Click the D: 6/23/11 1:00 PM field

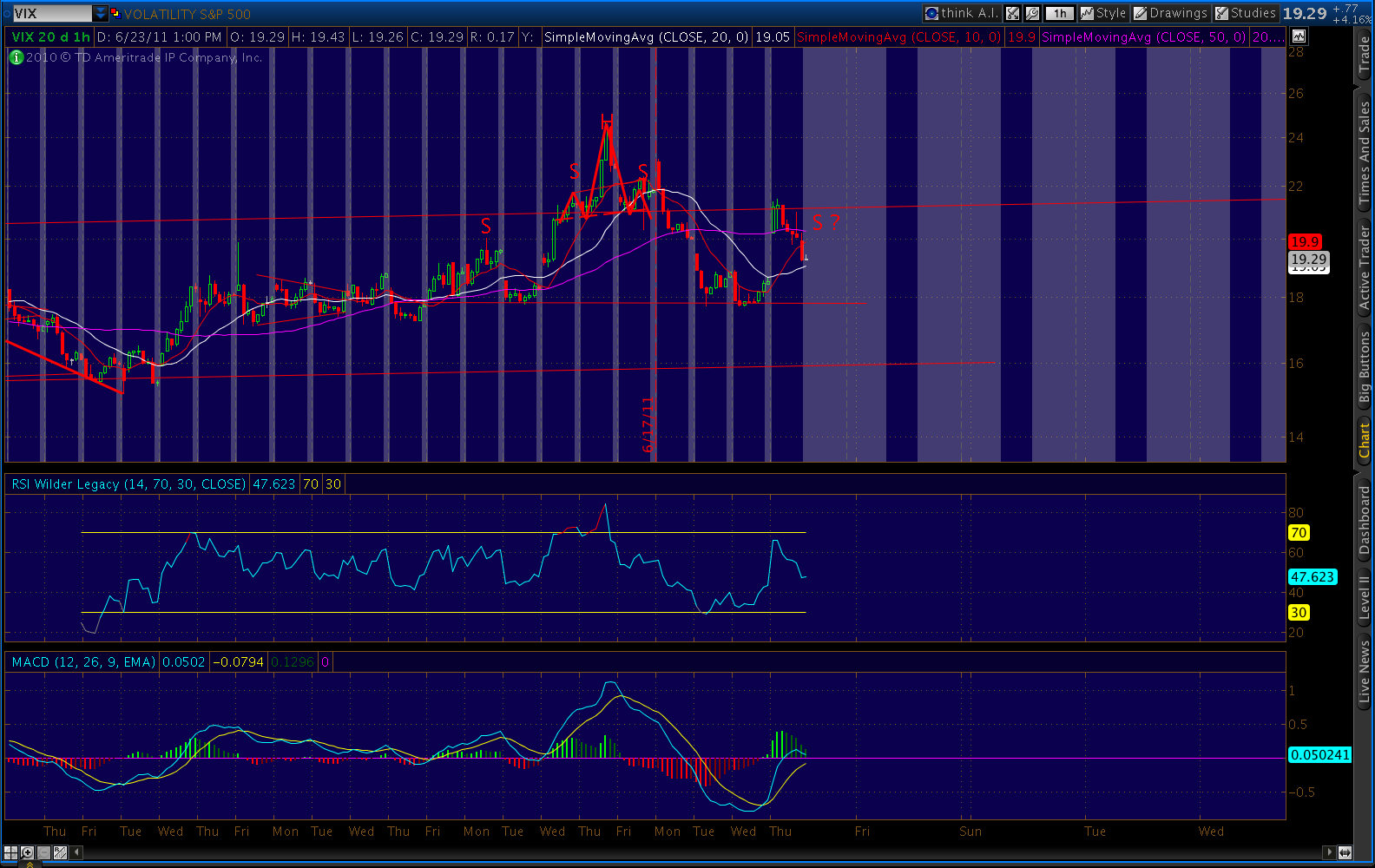159,37
